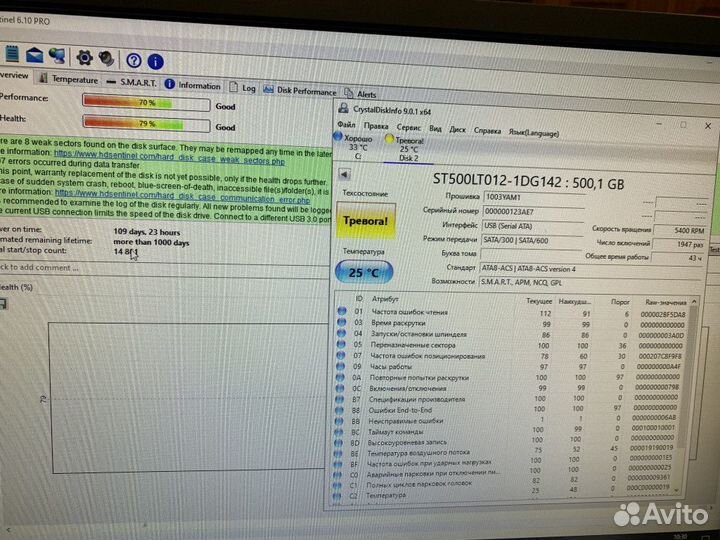The image size is (720, 540).
Task: Open the Сервис menu in CrystalDiskInfo
Action: click(408, 127)
